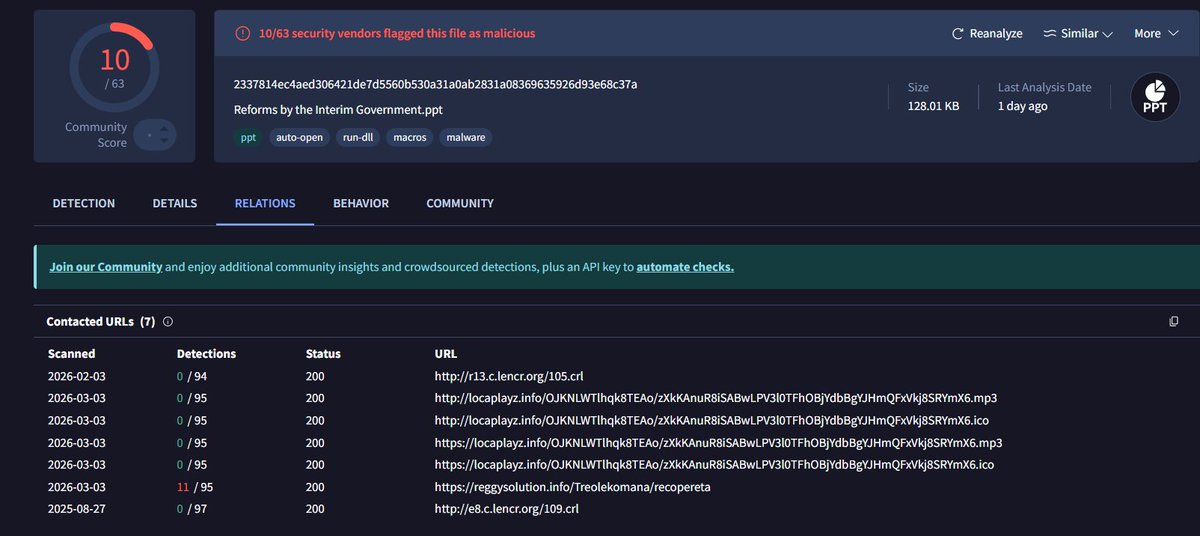Open the URL http://e8.c.lencr.org/109.crl

pos(506,509)
